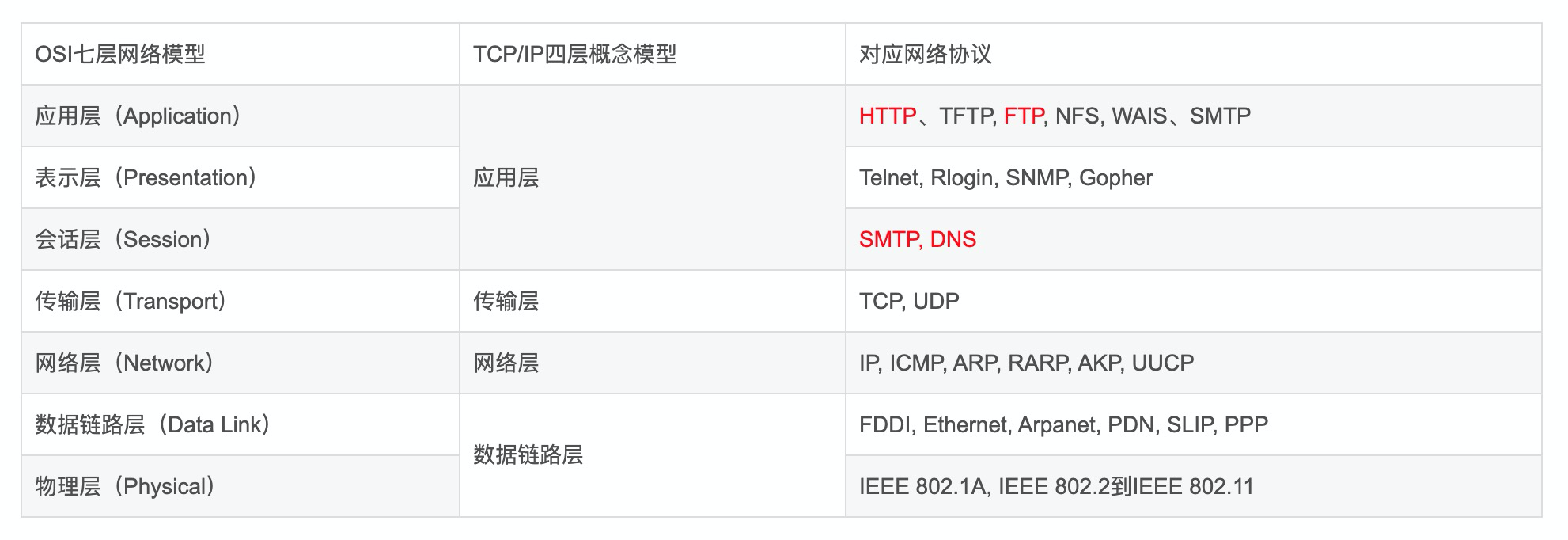The height and width of the screenshot is (540, 1568).
Task: Select the red "SMTP, DNS" text
Action: click(917, 239)
